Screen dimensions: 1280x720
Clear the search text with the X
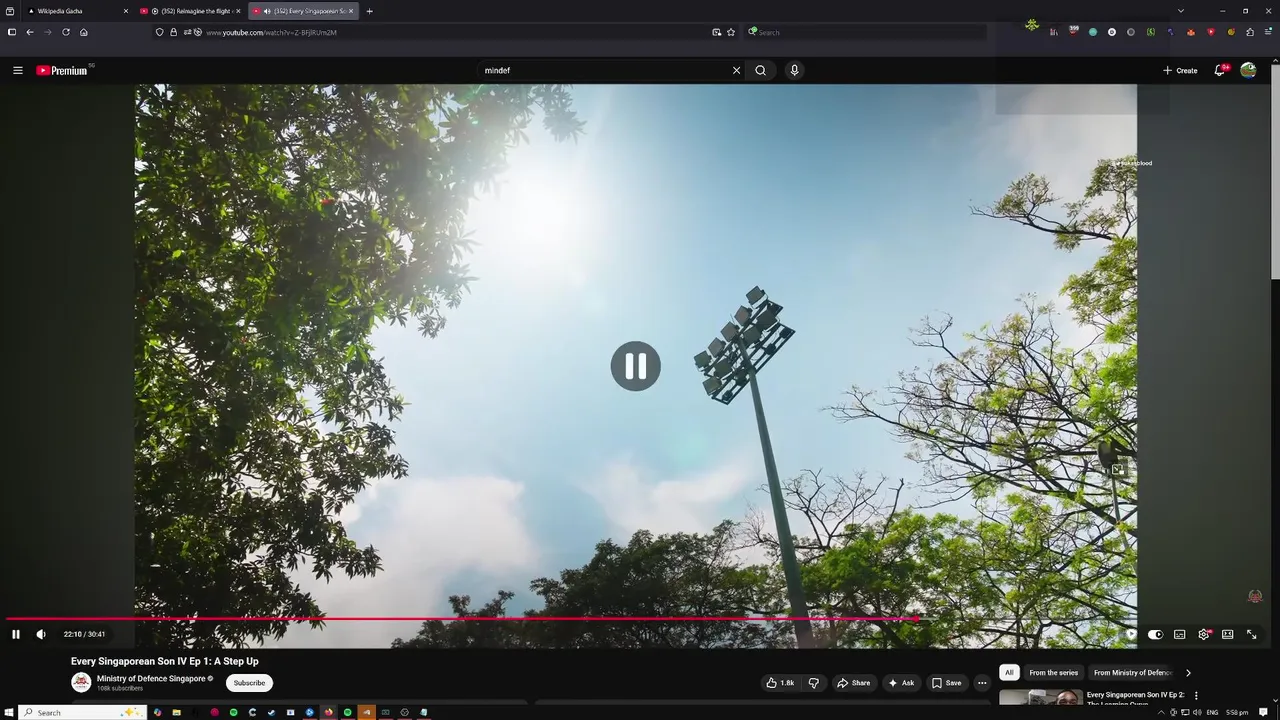click(x=737, y=70)
